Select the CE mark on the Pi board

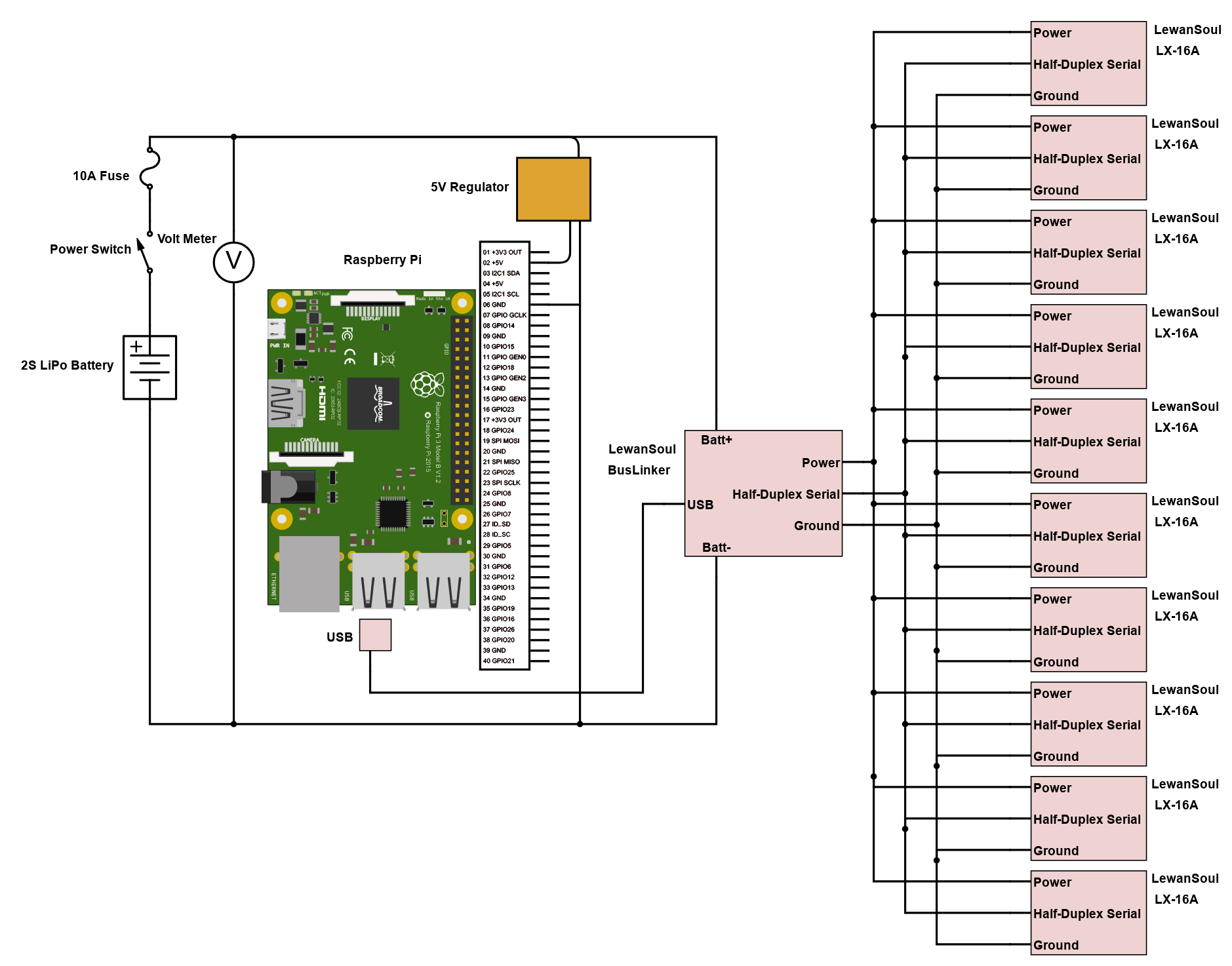click(x=349, y=357)
